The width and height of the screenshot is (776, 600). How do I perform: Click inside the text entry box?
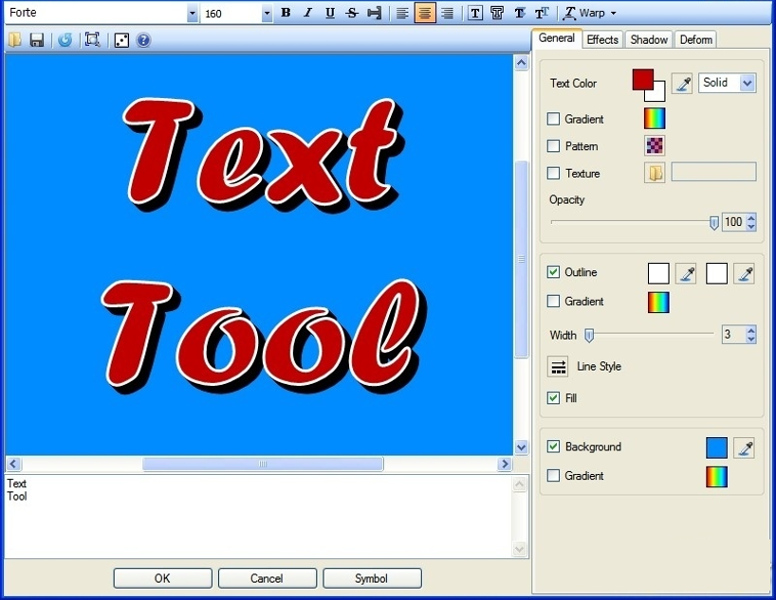click(258, 516)
